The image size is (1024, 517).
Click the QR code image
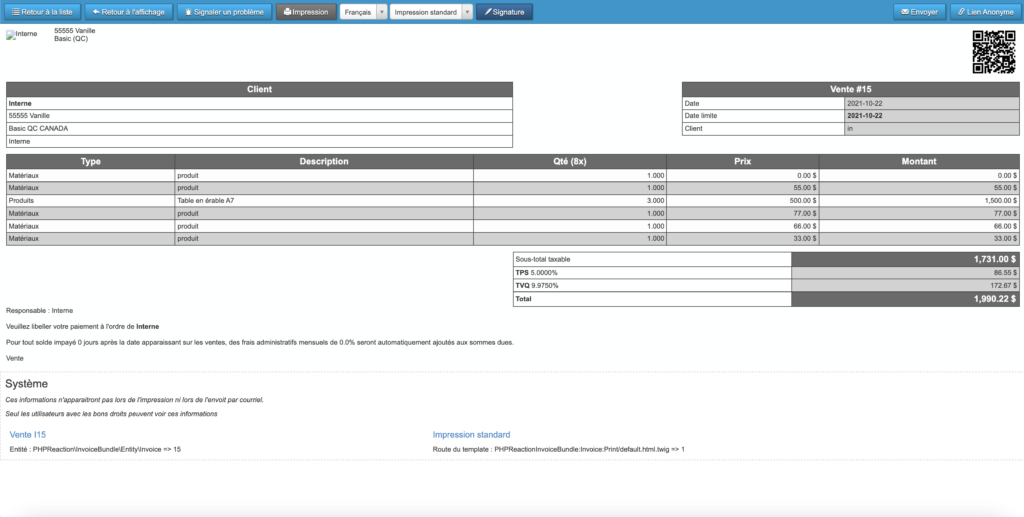(993, 52)
